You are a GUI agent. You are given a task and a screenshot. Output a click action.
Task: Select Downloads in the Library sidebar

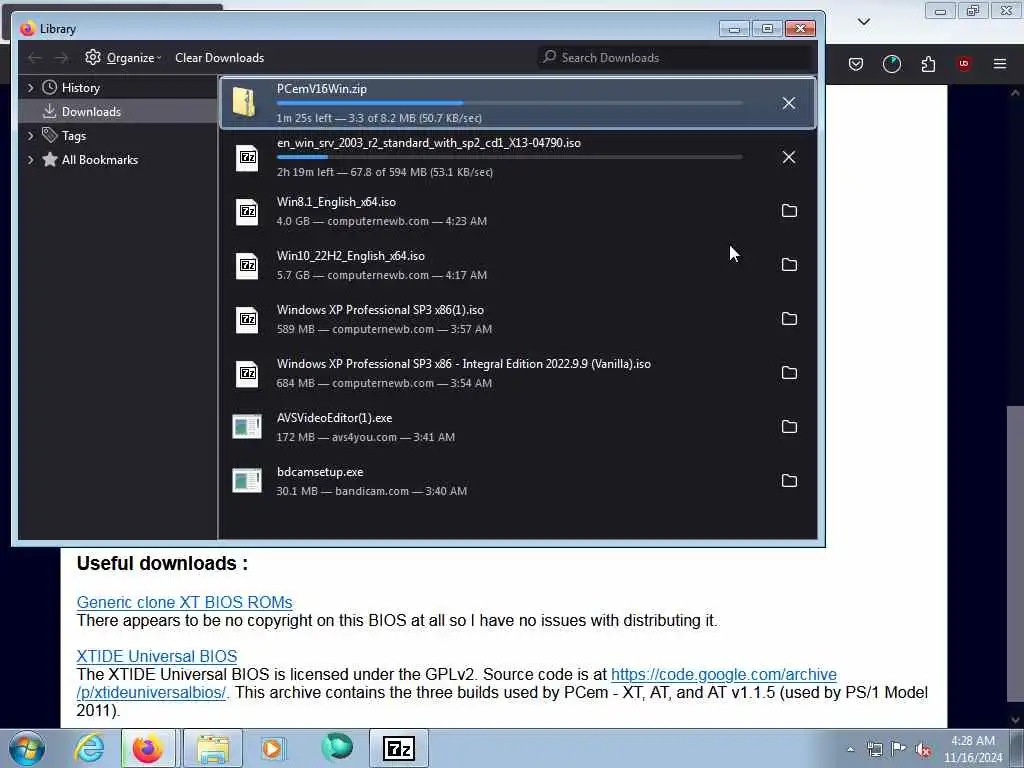(91, 112)
